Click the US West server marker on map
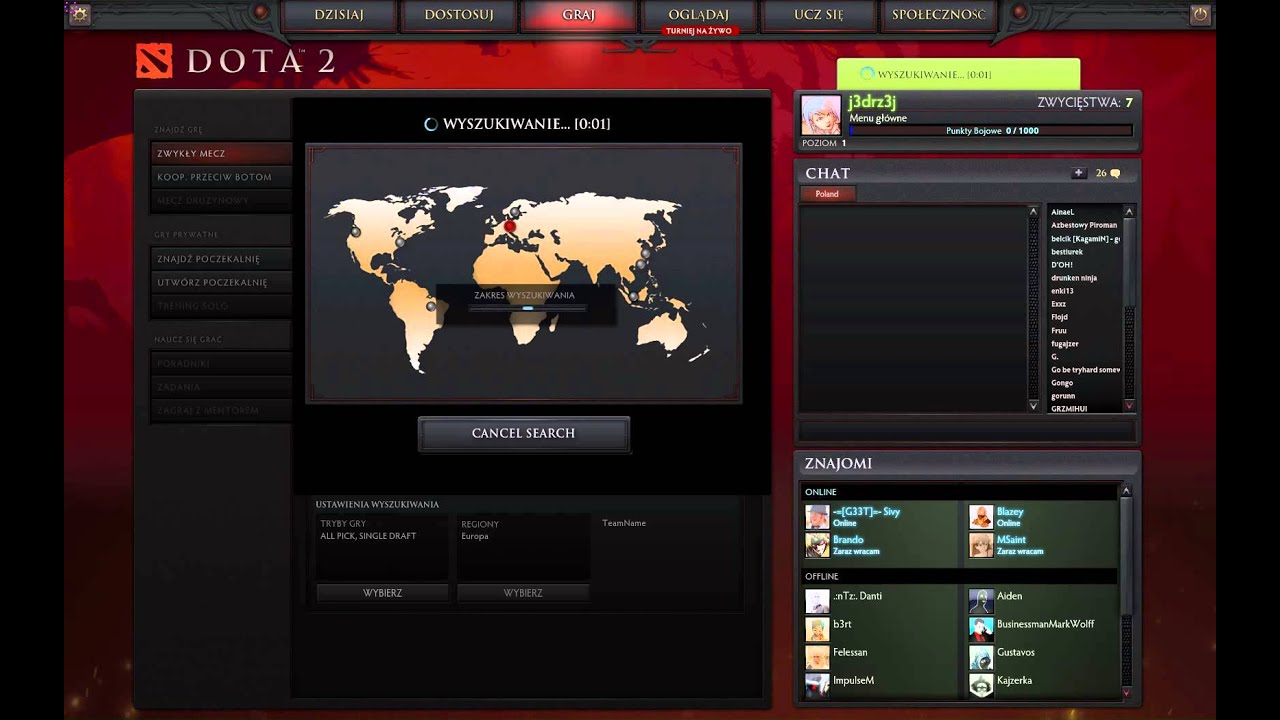Image resolution: width=1280 pixels, height=720 pixels. tap(355, 232)
